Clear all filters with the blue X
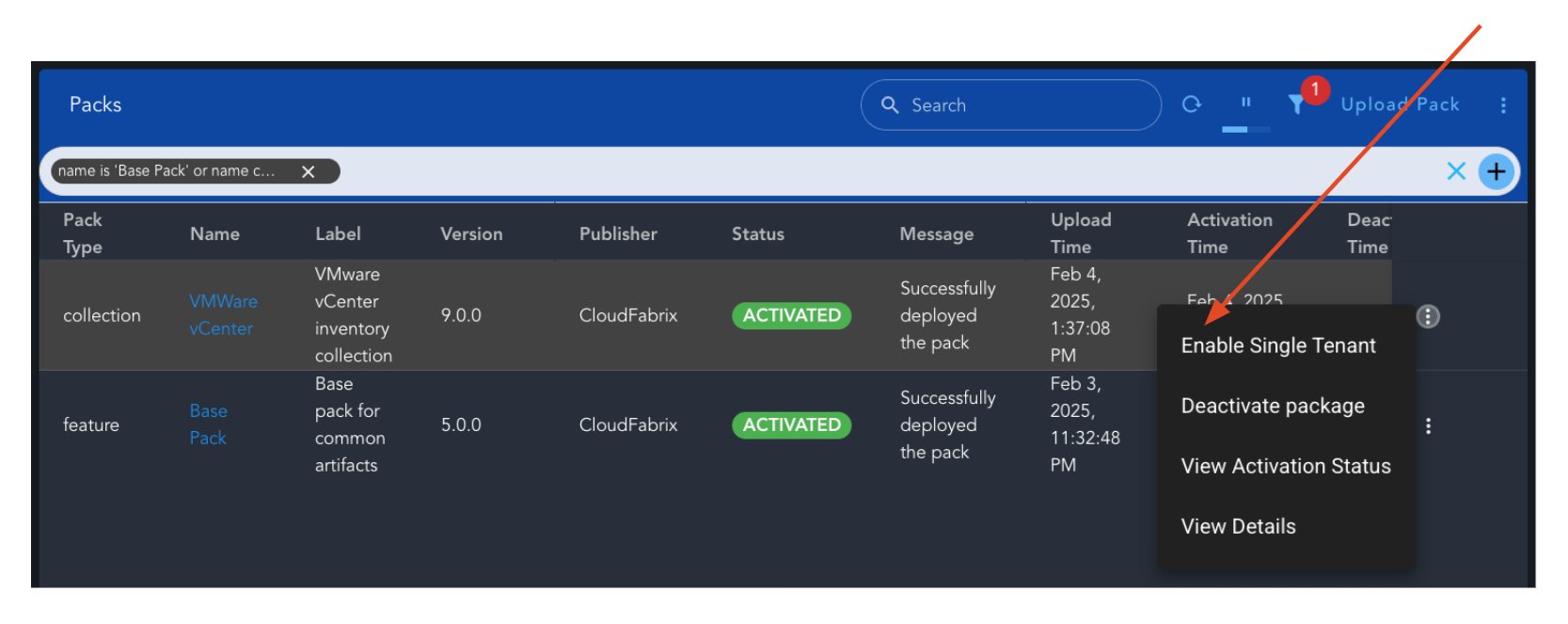This screenshot has height=624, width=1568. click(1455, 171)
